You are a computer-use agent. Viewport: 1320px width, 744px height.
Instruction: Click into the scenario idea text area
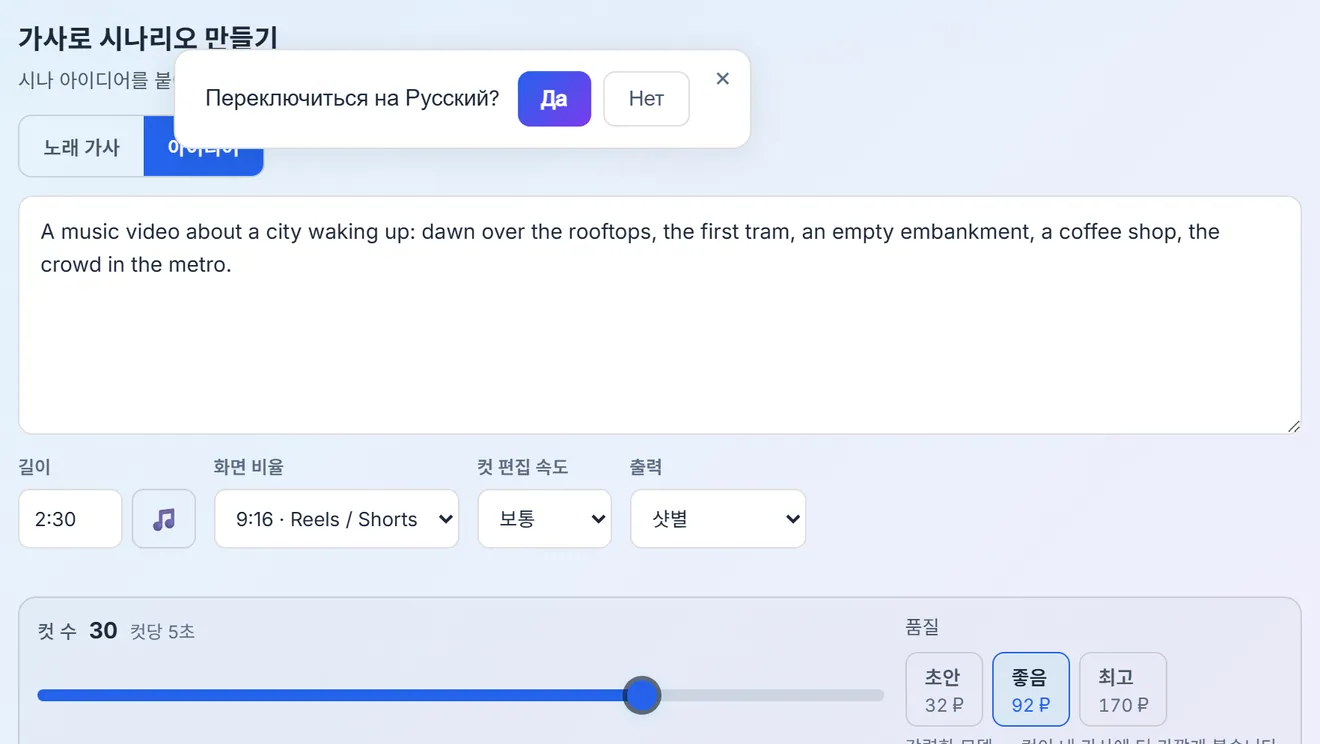[x=660, y=315]
